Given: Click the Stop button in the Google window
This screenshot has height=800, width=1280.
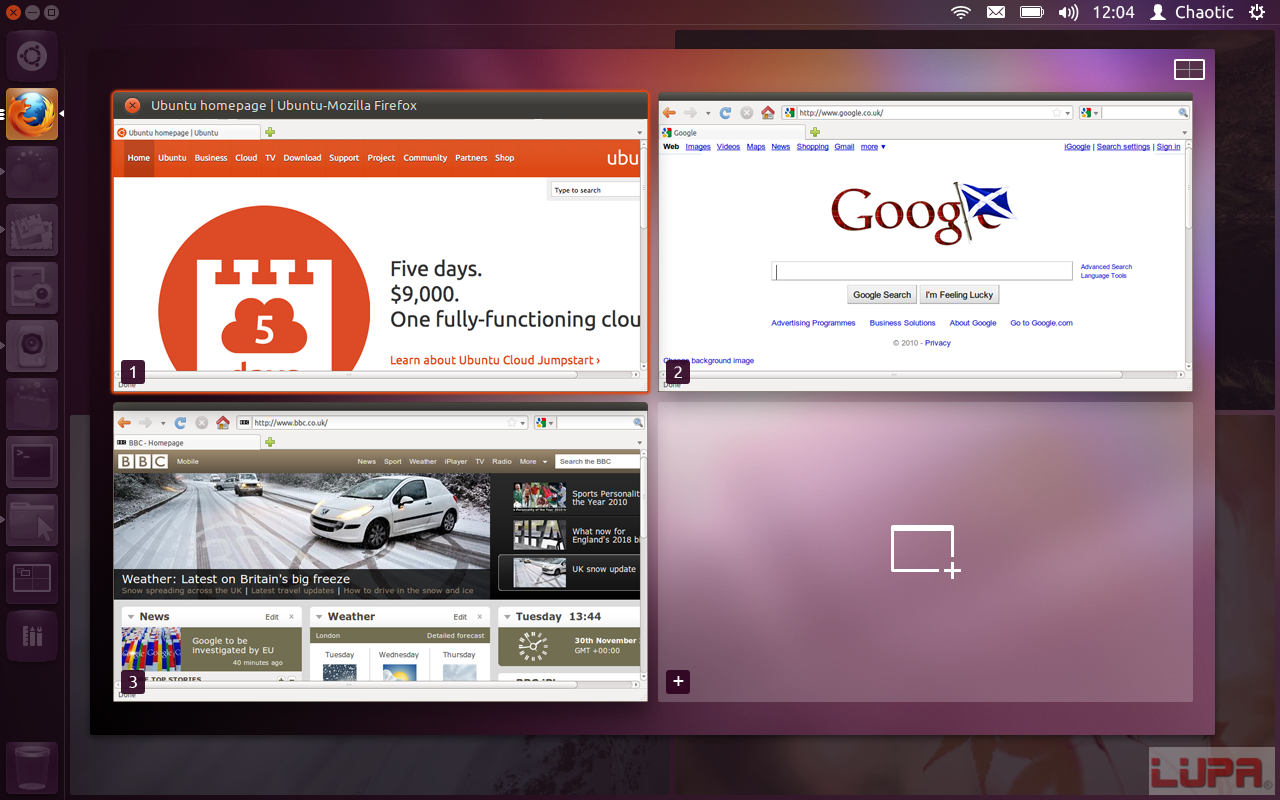Looking at the screenshot, I should (746, 113).
